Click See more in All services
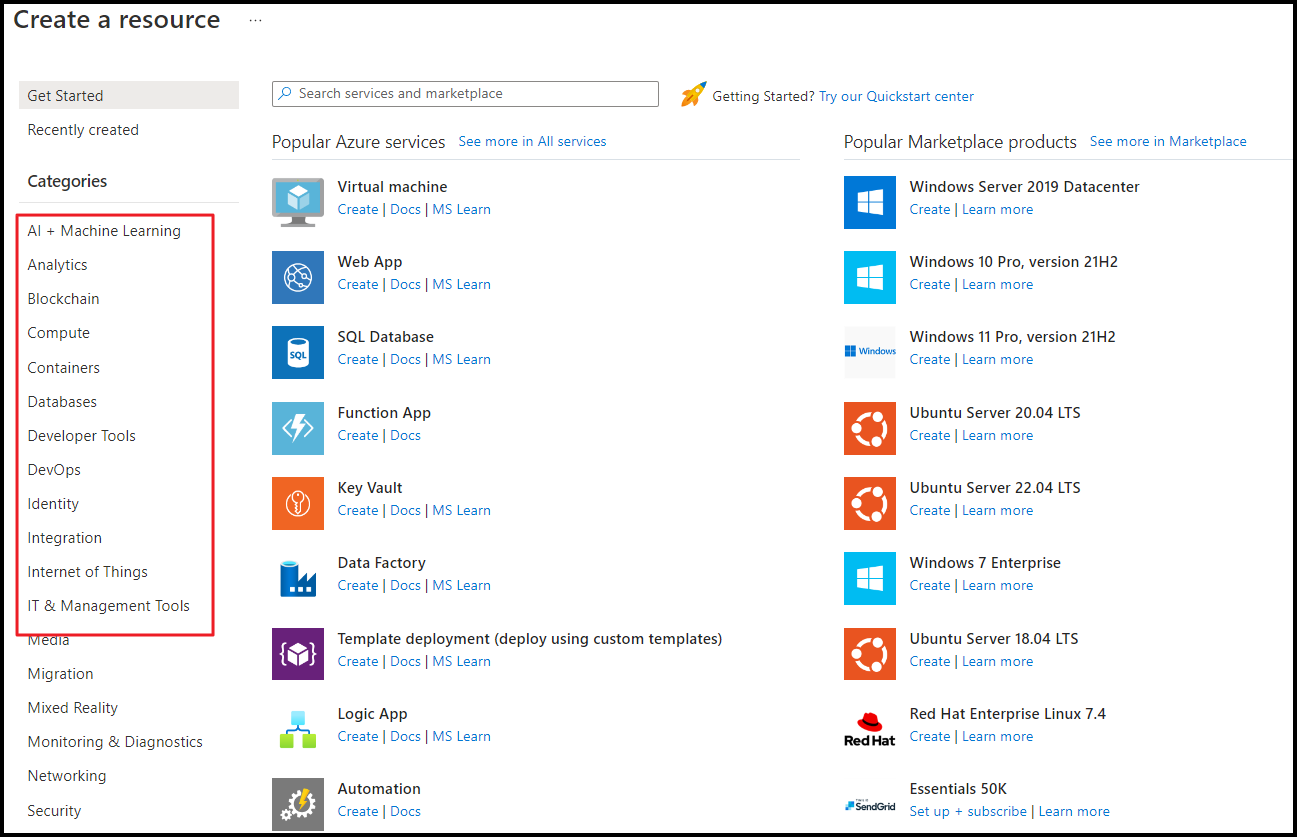 (x=532, y=141)
